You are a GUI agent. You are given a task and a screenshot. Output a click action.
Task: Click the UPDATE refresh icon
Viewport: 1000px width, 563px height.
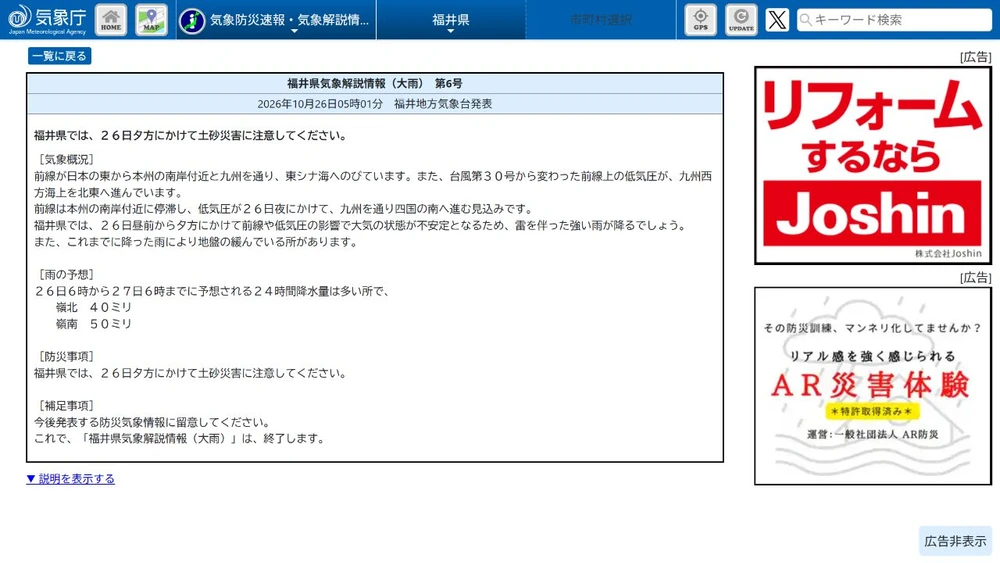click(741, 20)
